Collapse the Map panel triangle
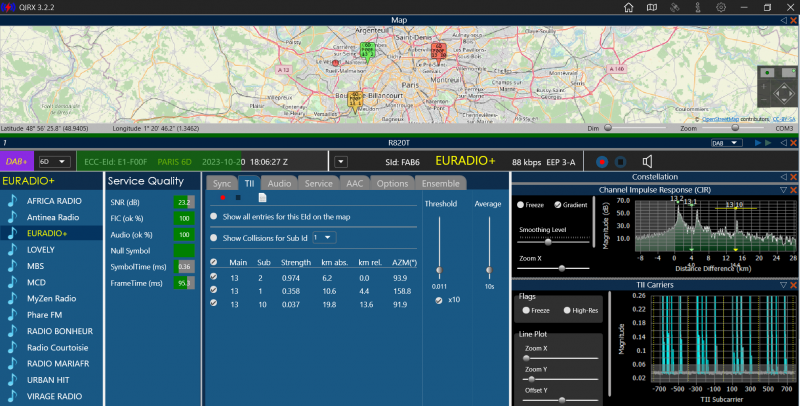Image resolution: width=800 pixels, height=406 pixels. (784, 20)
